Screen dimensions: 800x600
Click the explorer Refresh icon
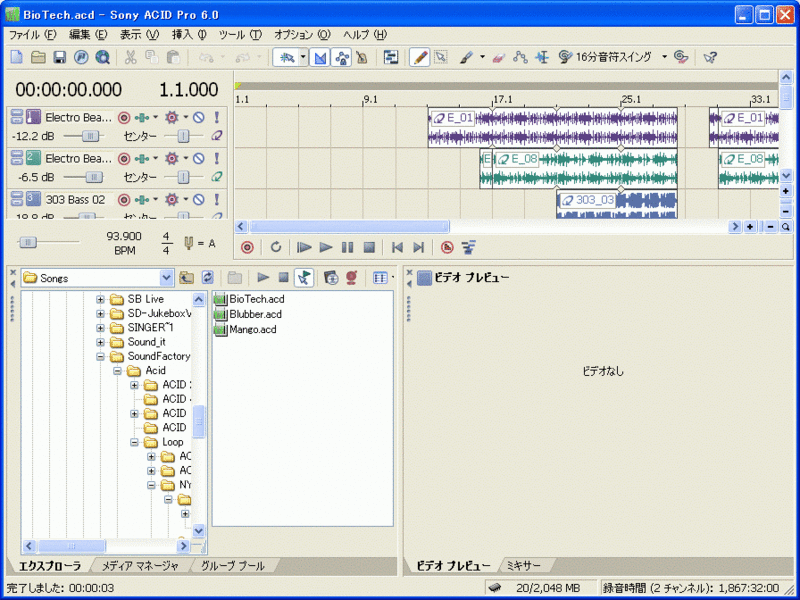[208, 278]
